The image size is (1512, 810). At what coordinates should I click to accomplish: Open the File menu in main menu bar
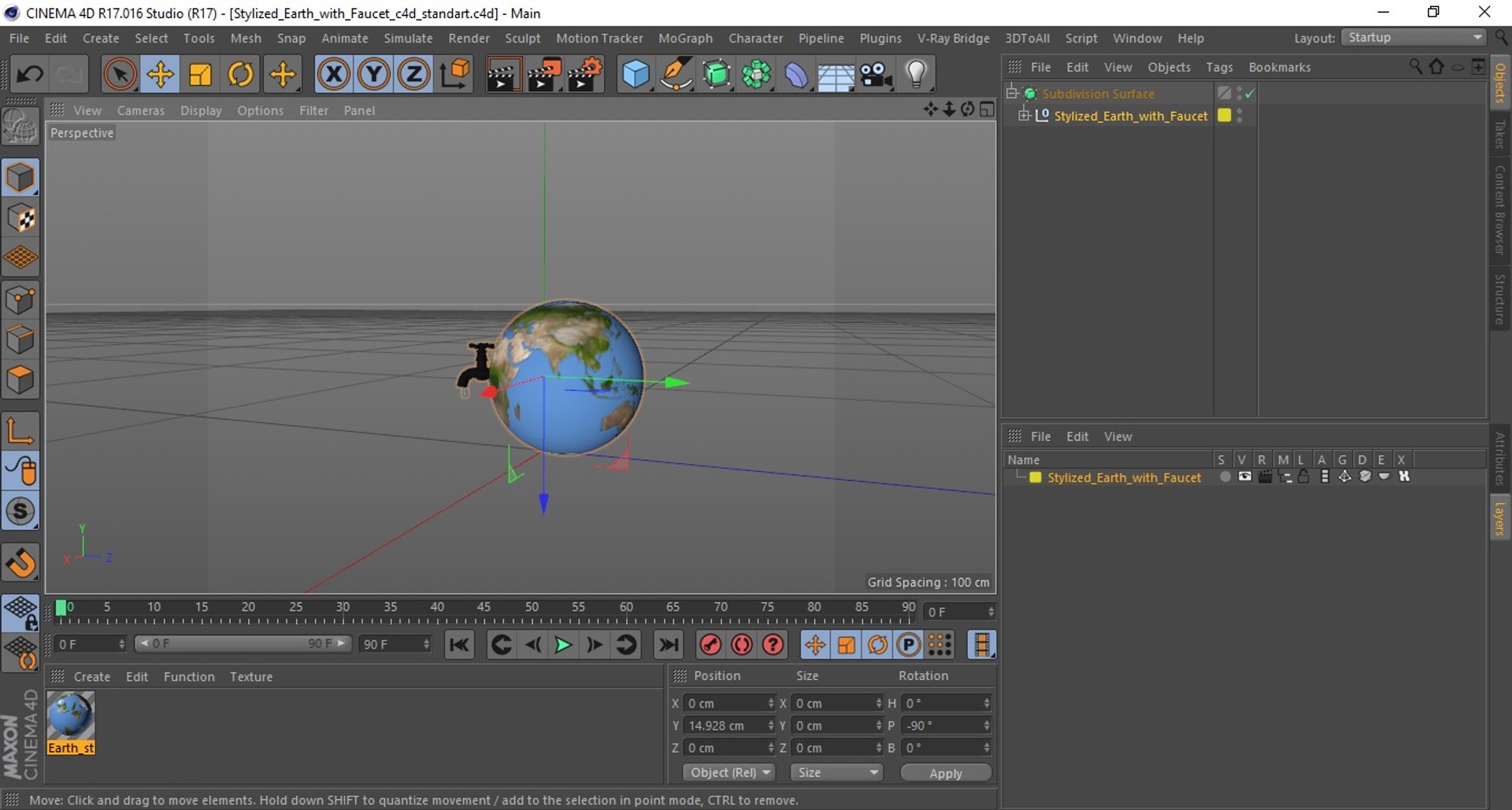tap(19, 38)
